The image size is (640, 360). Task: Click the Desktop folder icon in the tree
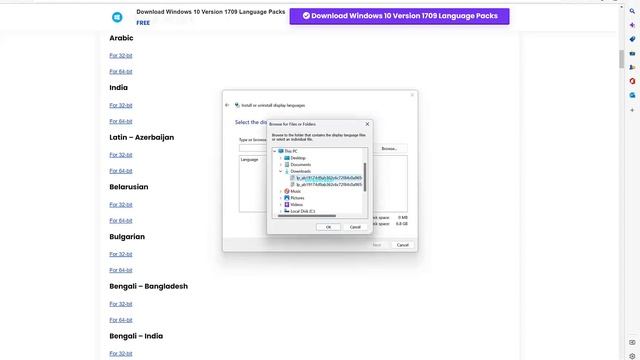pos(287,158)
